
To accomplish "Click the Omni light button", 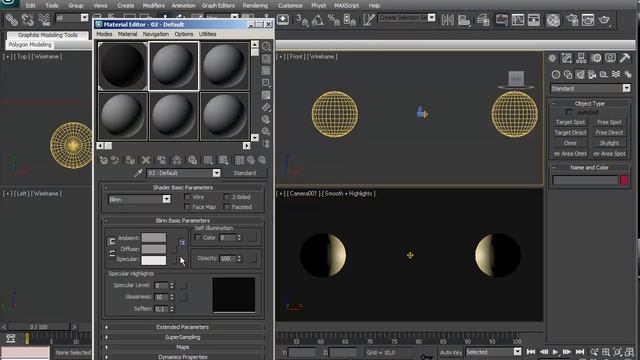I will (x=570, y=143).
